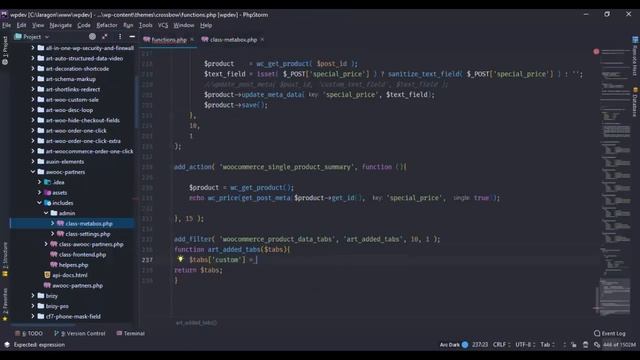Click the CRLF line separator selector

(501, 344)
